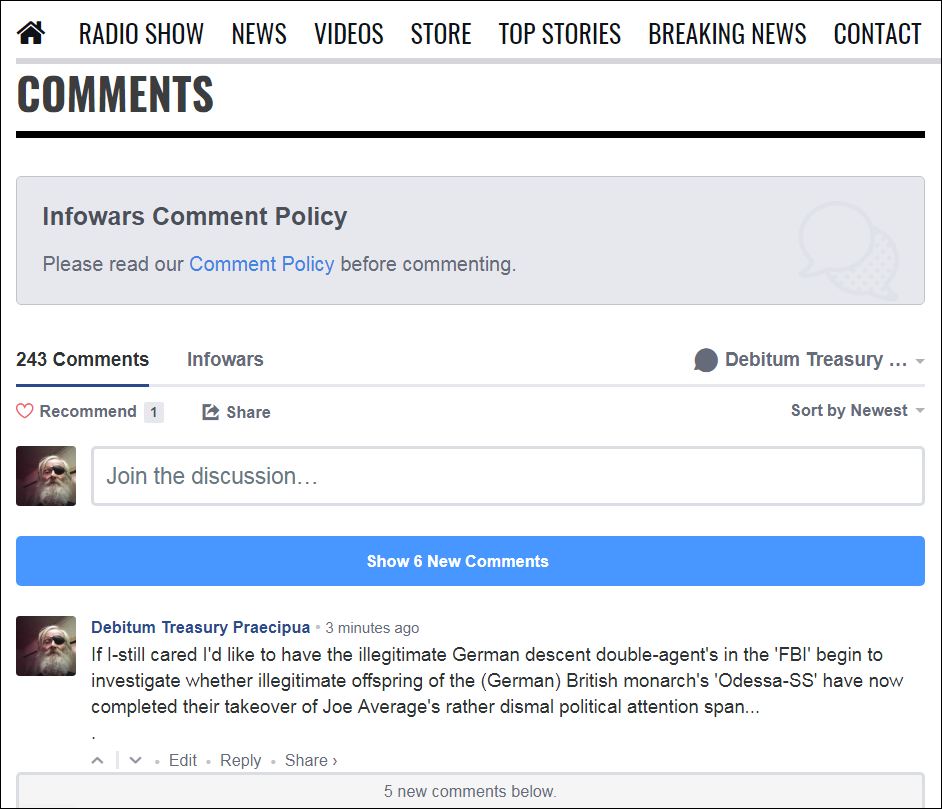This screenshot has height=809, width=942.
Task: Click the Share arrow icon
Action: (x=210, y=412)
